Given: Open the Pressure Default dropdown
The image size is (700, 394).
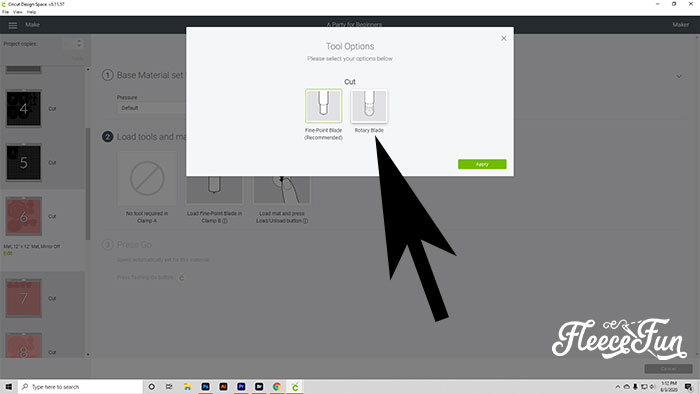Looking at the screenshot, I should pos(152,108).
